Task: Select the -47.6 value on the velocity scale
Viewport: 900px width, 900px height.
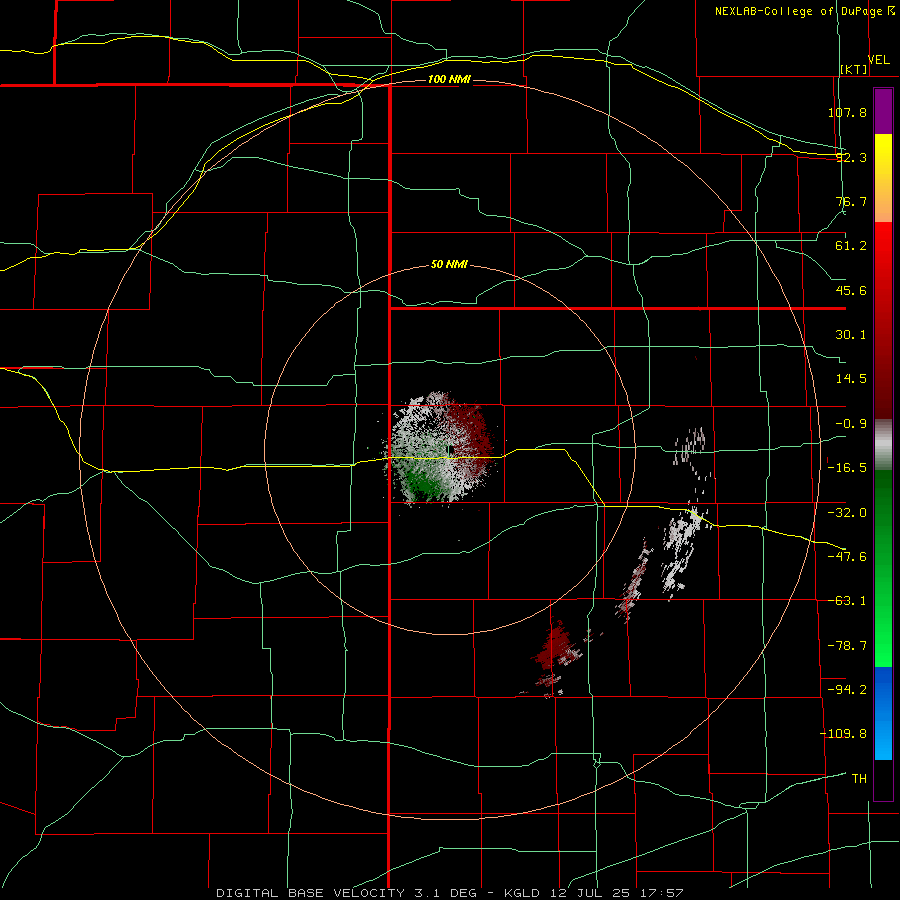Action: [847, 557]
